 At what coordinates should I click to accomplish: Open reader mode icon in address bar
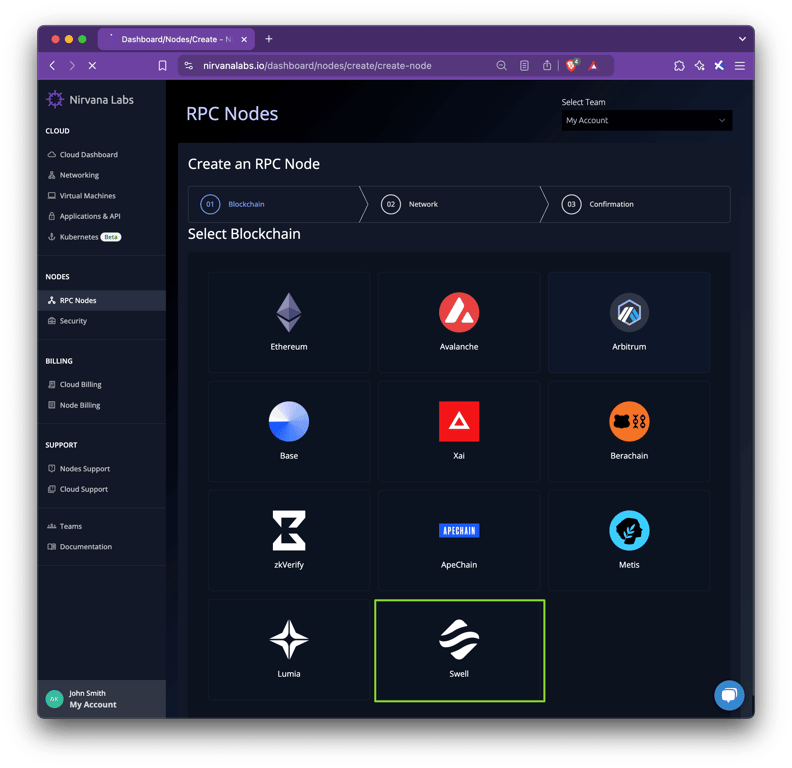click(x=524, y=66)
